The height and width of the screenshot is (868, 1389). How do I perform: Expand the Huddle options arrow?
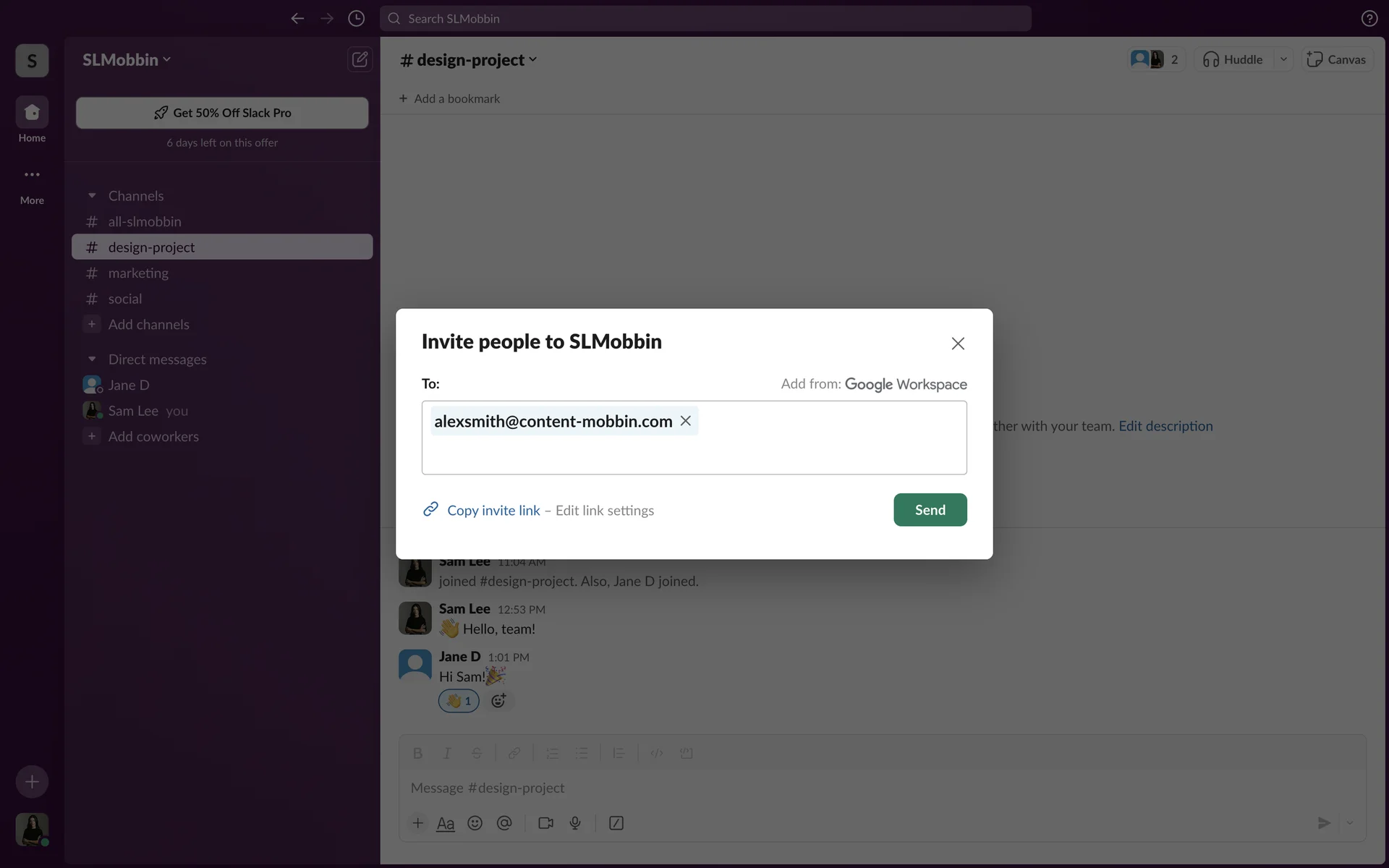1283,59
